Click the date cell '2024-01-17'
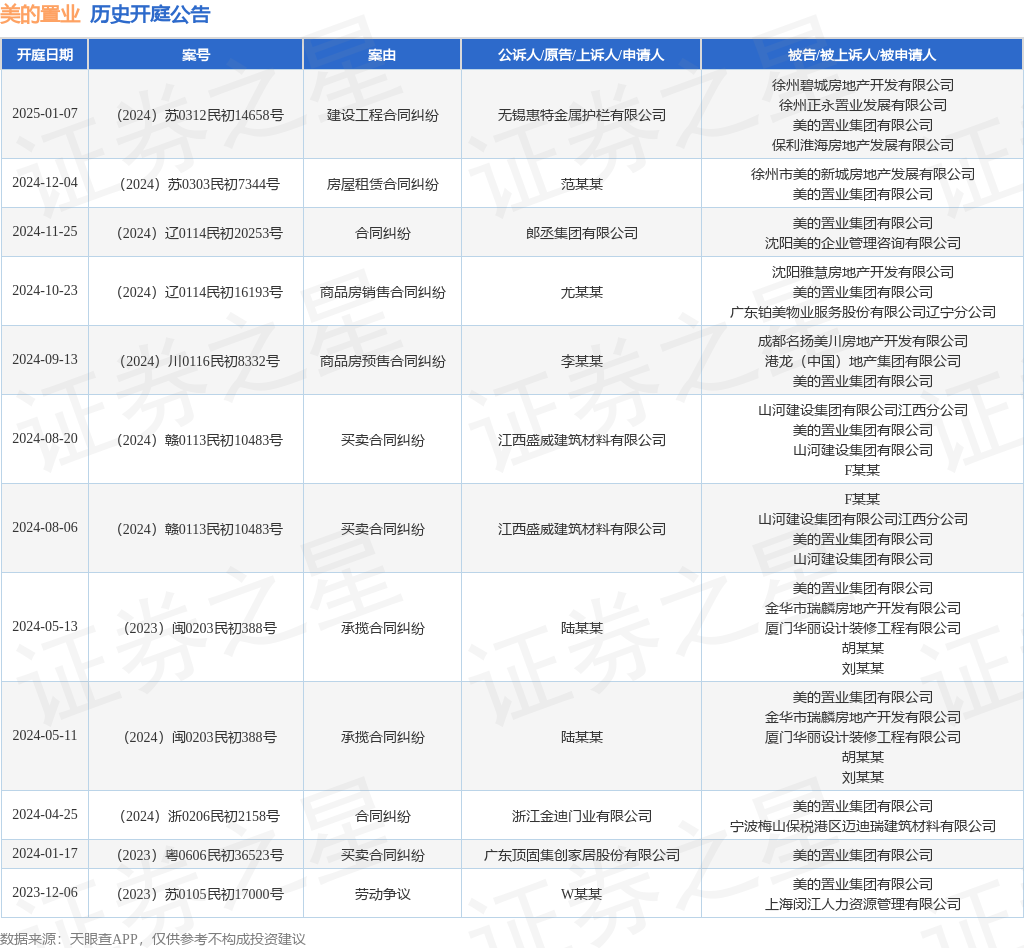 pyautogui.click(x=44, y=854)
